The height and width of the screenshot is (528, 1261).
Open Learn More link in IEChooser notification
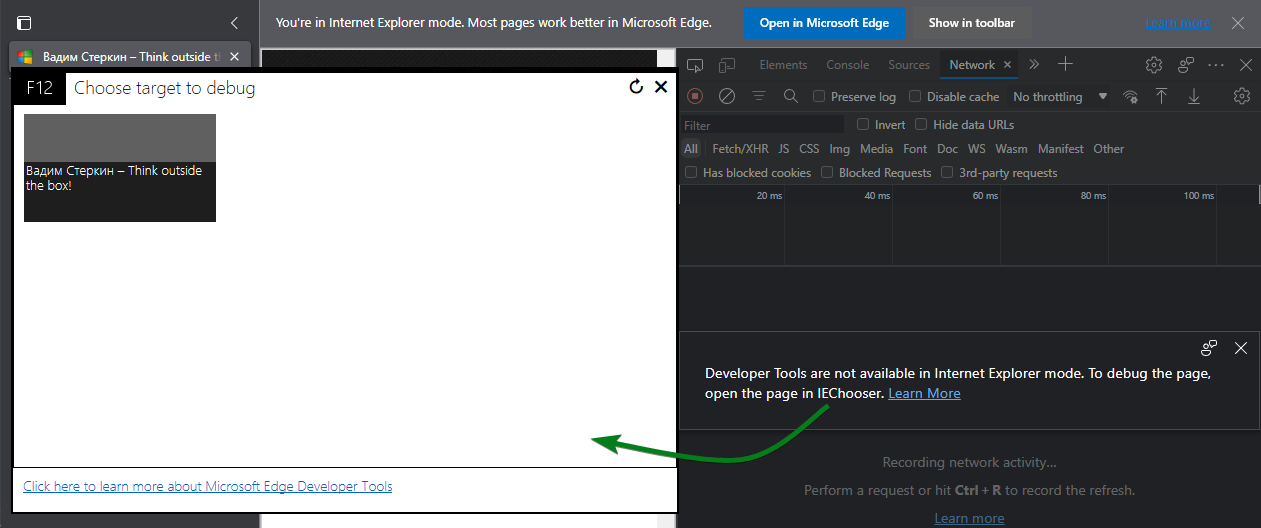[x=924, y=393]
